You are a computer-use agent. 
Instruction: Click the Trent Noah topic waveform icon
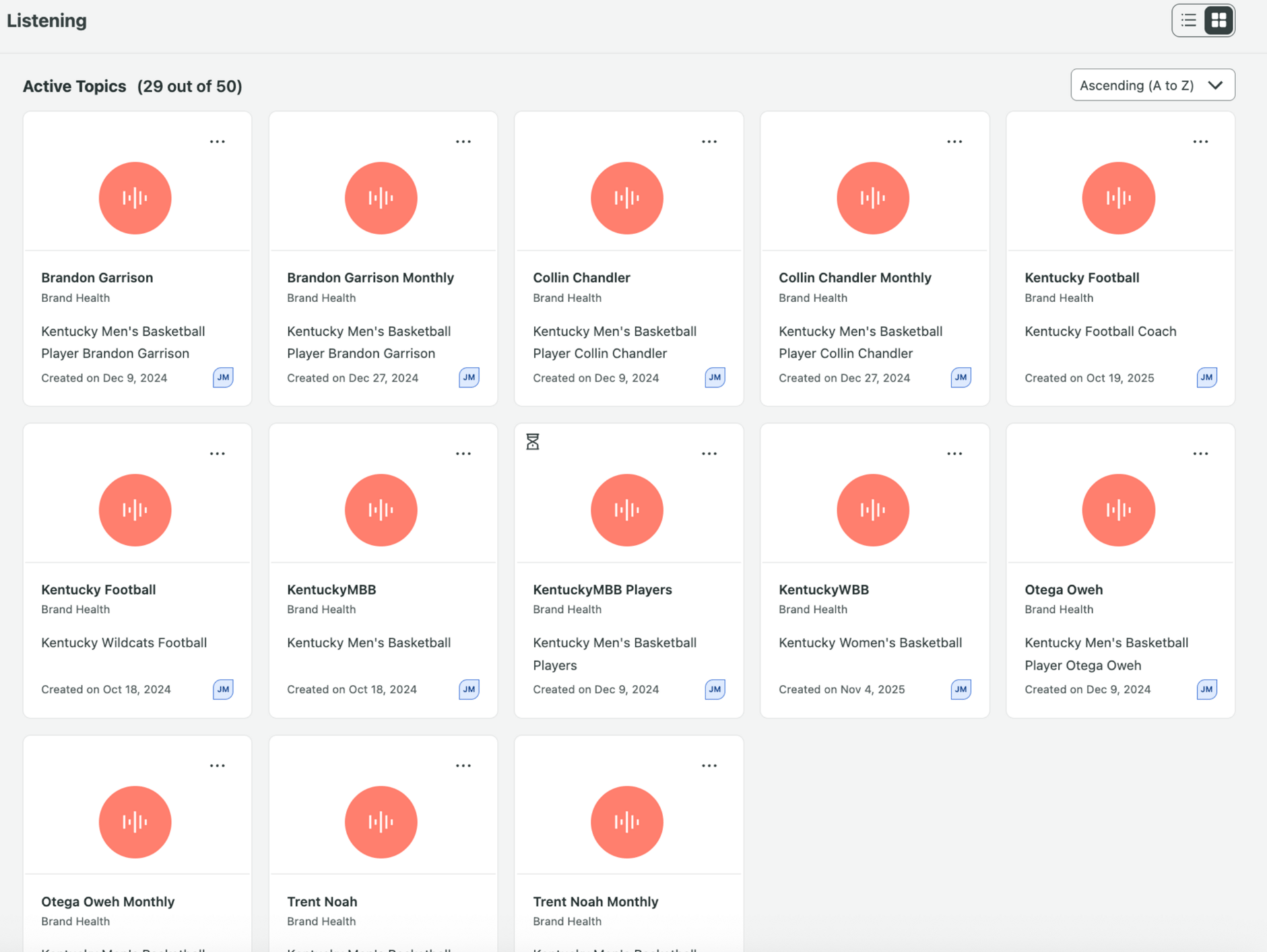[x=381, y=822]
